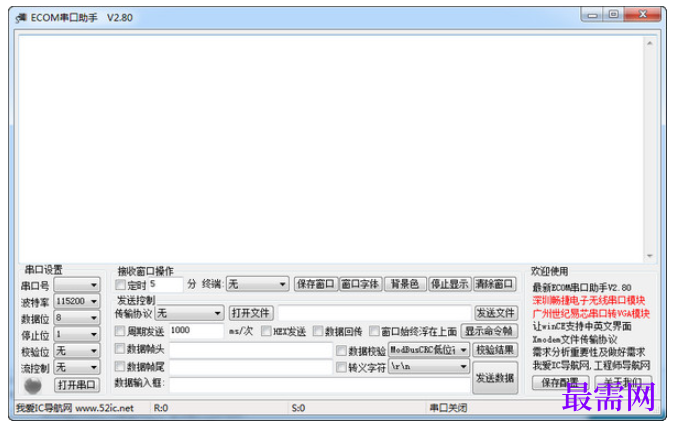
Task: Click the R:0 receive counter
Action: coord(161,408)
